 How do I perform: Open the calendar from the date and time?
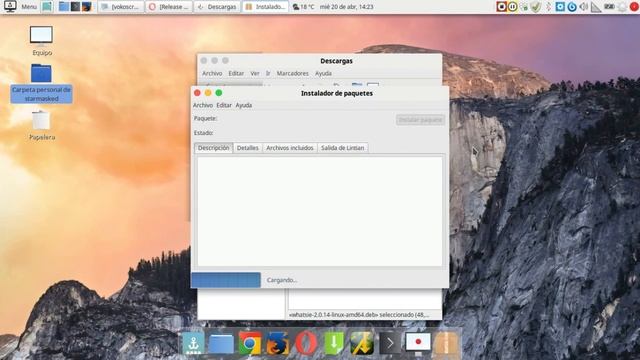pyautogui.click(x=347, y=7)
